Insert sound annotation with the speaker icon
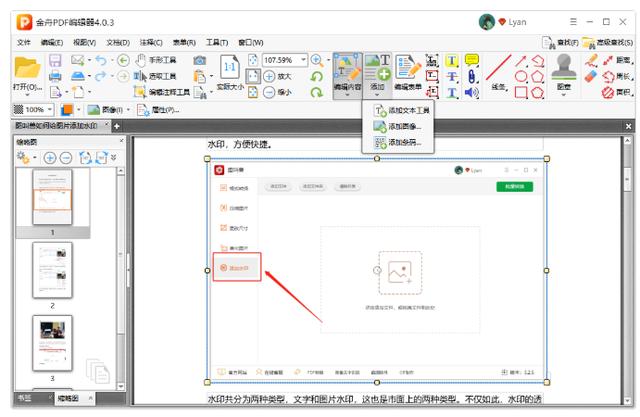This screenshot has height=417, width=640. 471,92
